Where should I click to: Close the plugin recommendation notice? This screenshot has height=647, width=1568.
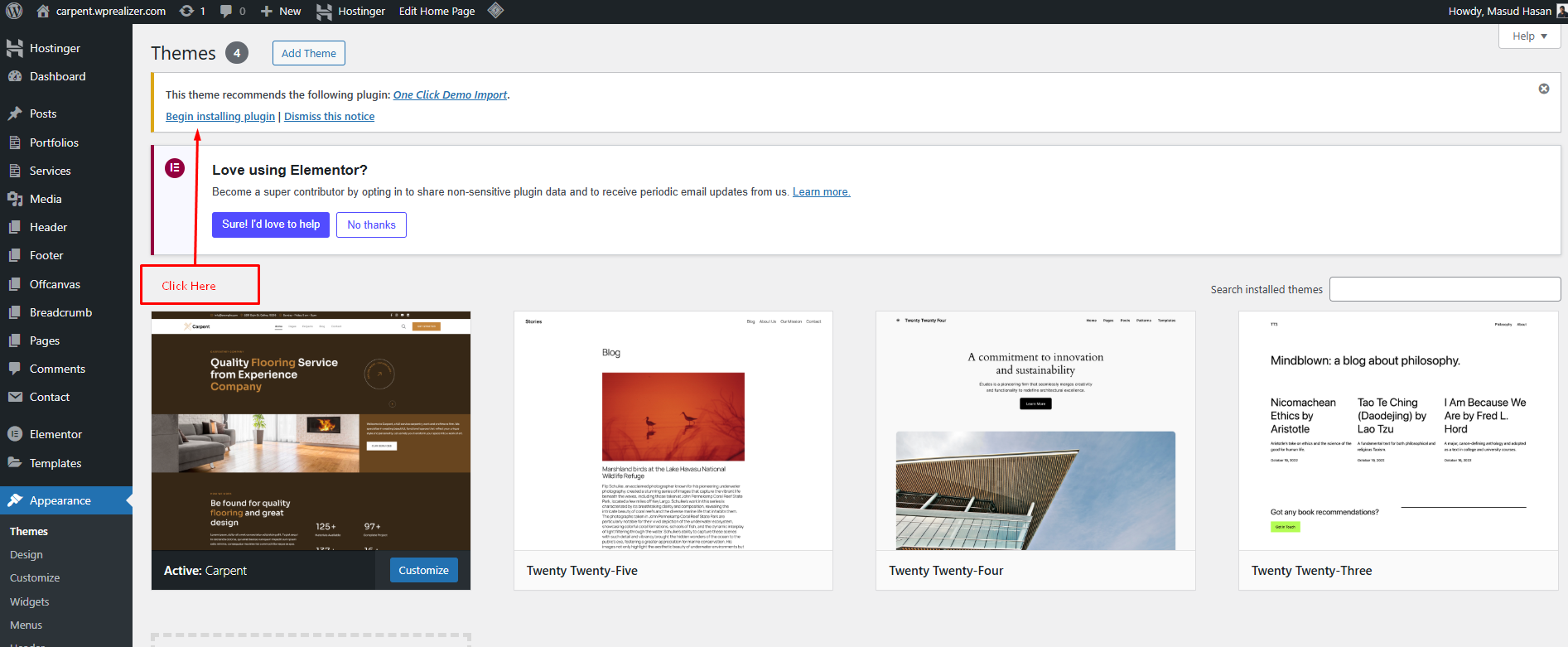pos(1544,89)
